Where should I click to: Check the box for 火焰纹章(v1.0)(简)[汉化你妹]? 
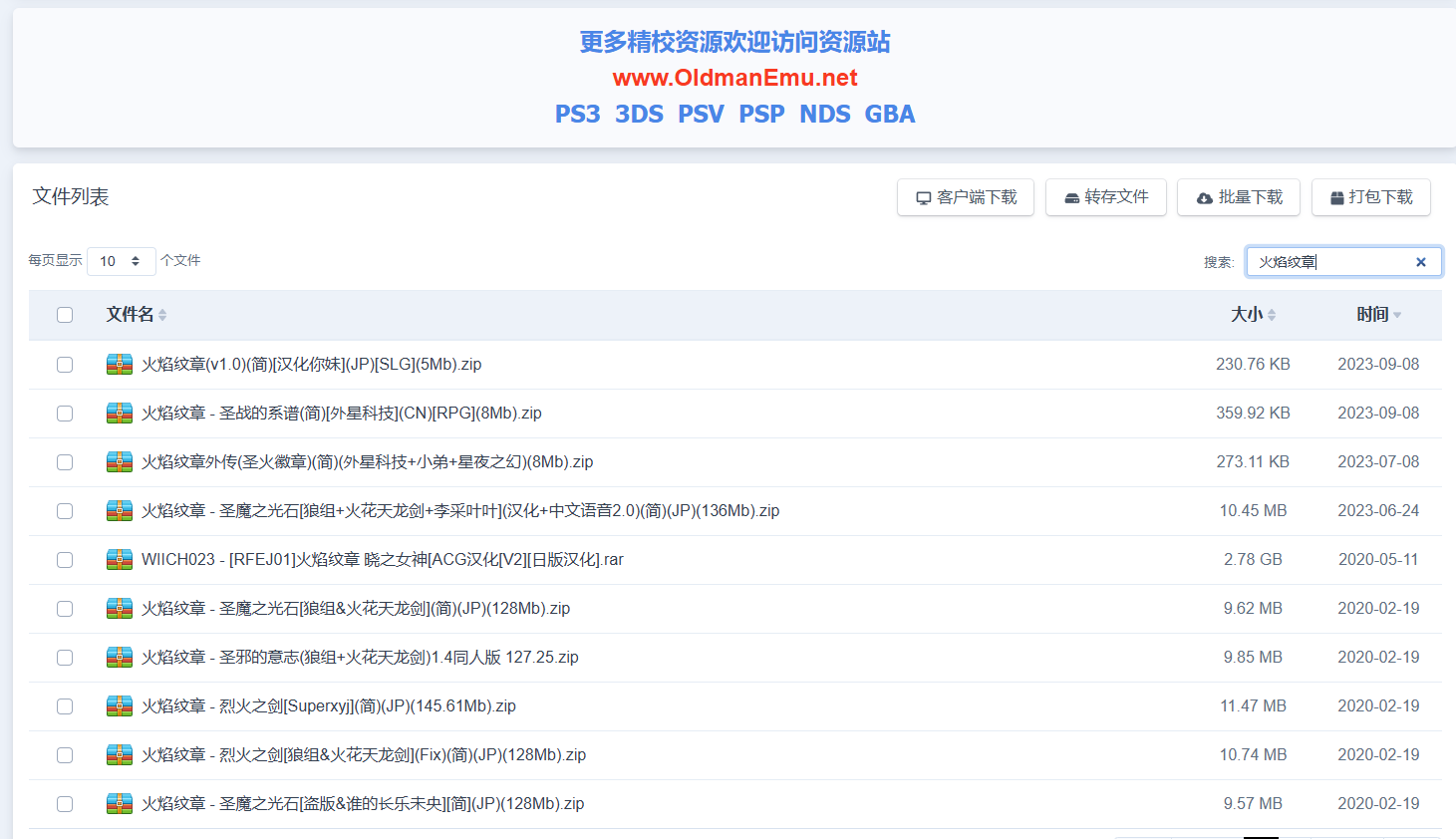65,365
